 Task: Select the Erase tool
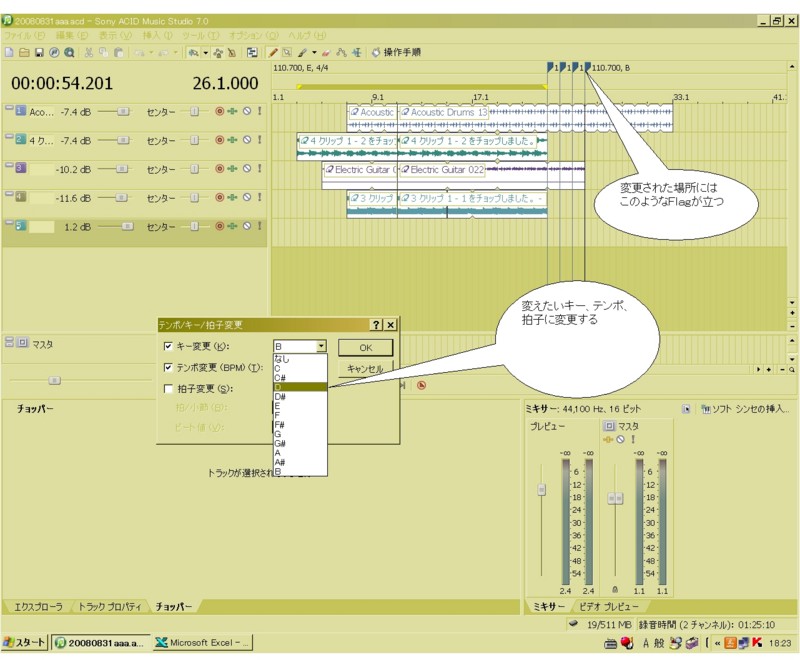[327, 53]
